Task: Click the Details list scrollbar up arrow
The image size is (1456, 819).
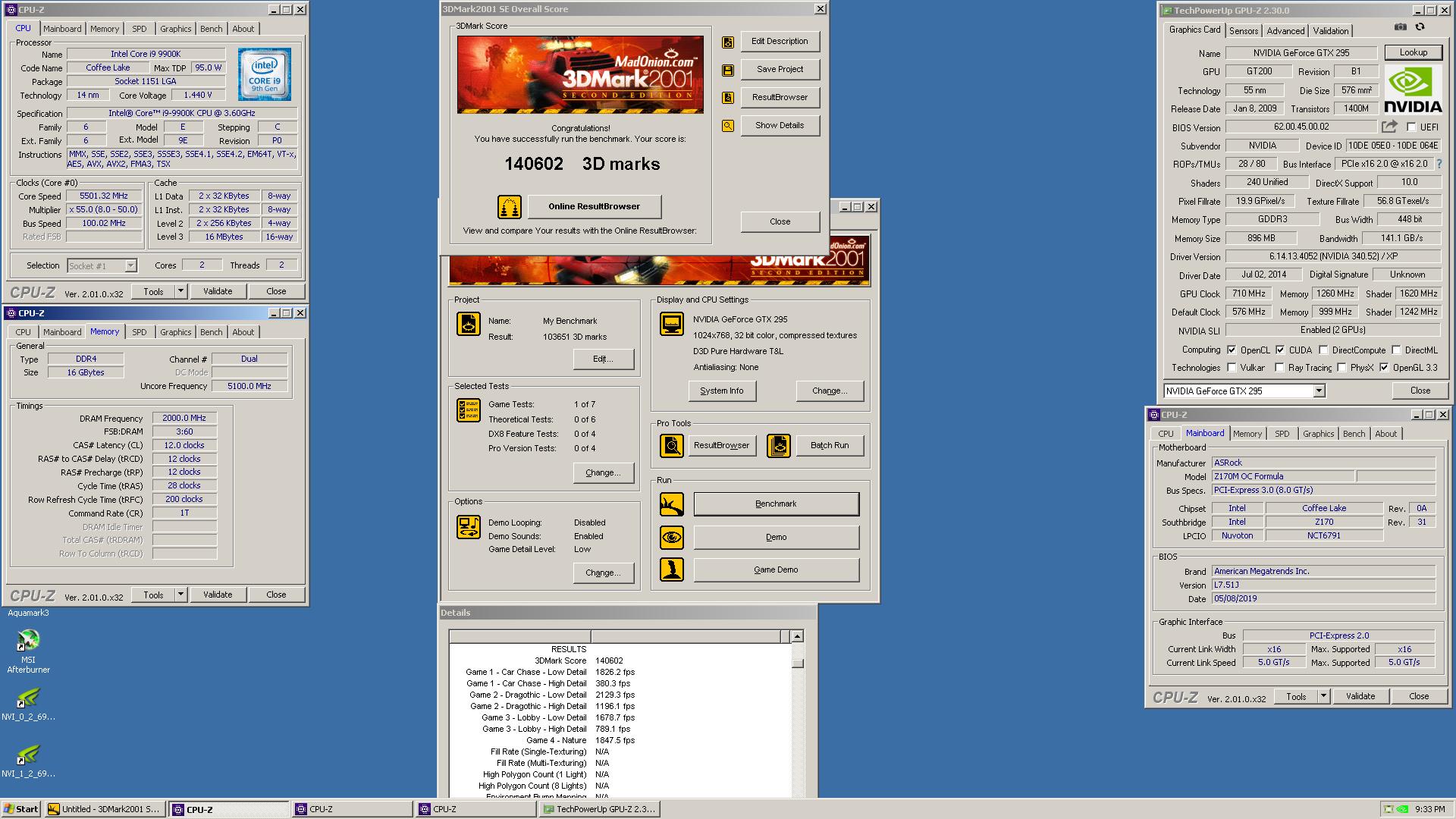Action: coord(797,636)
